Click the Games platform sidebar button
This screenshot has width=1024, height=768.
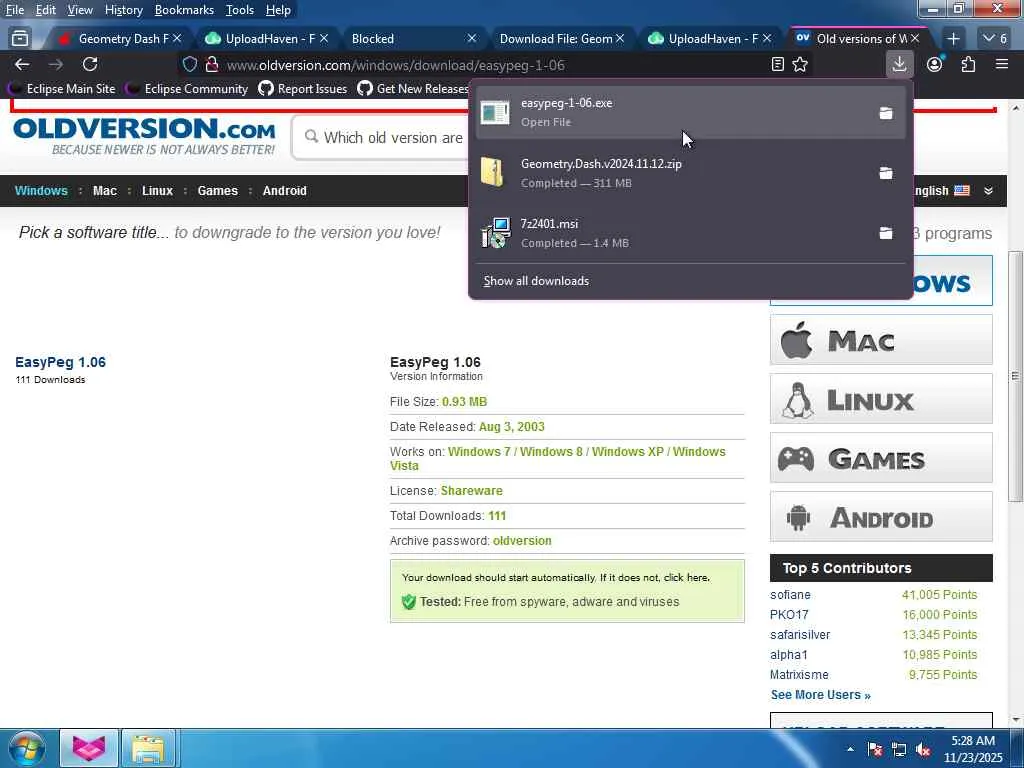click(x=881, y=458)
